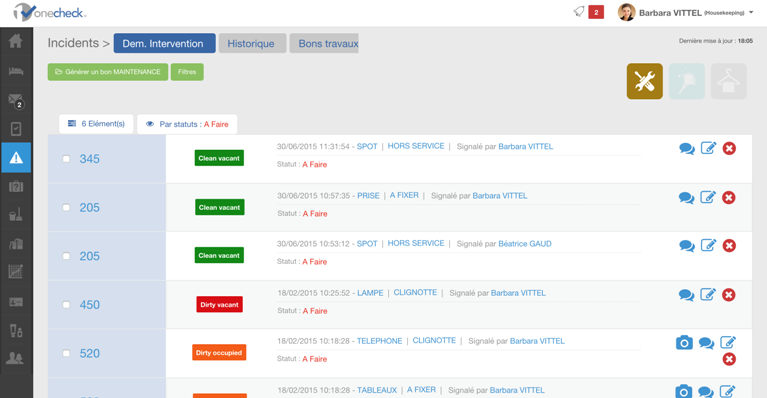
Task: Open comments for room 345 incident
Action: click(687, 149)
